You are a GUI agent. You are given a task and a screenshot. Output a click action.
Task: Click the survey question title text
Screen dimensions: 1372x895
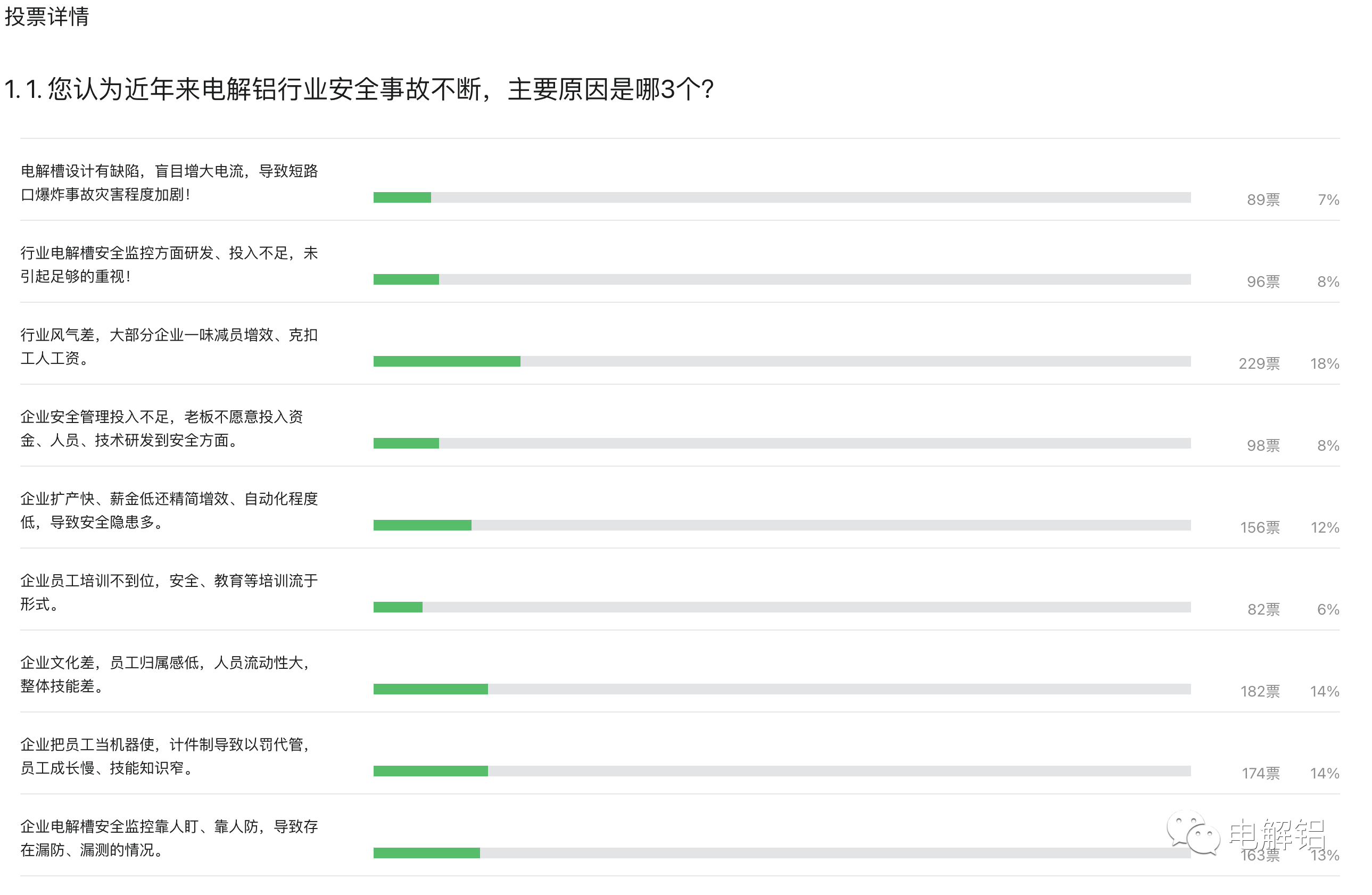pyautogui.click(x=359, y=89)
